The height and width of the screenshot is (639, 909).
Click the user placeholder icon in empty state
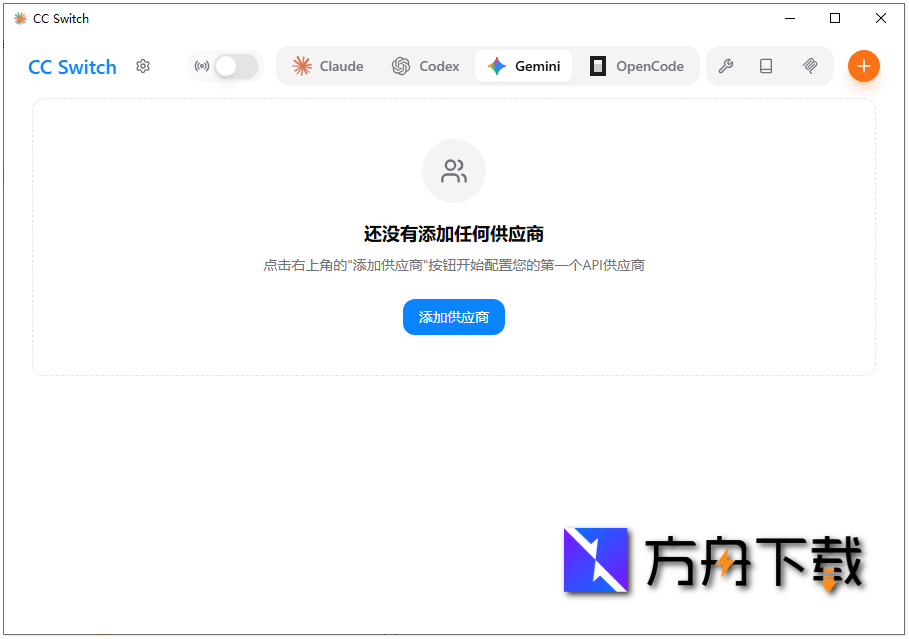(453, 170)
